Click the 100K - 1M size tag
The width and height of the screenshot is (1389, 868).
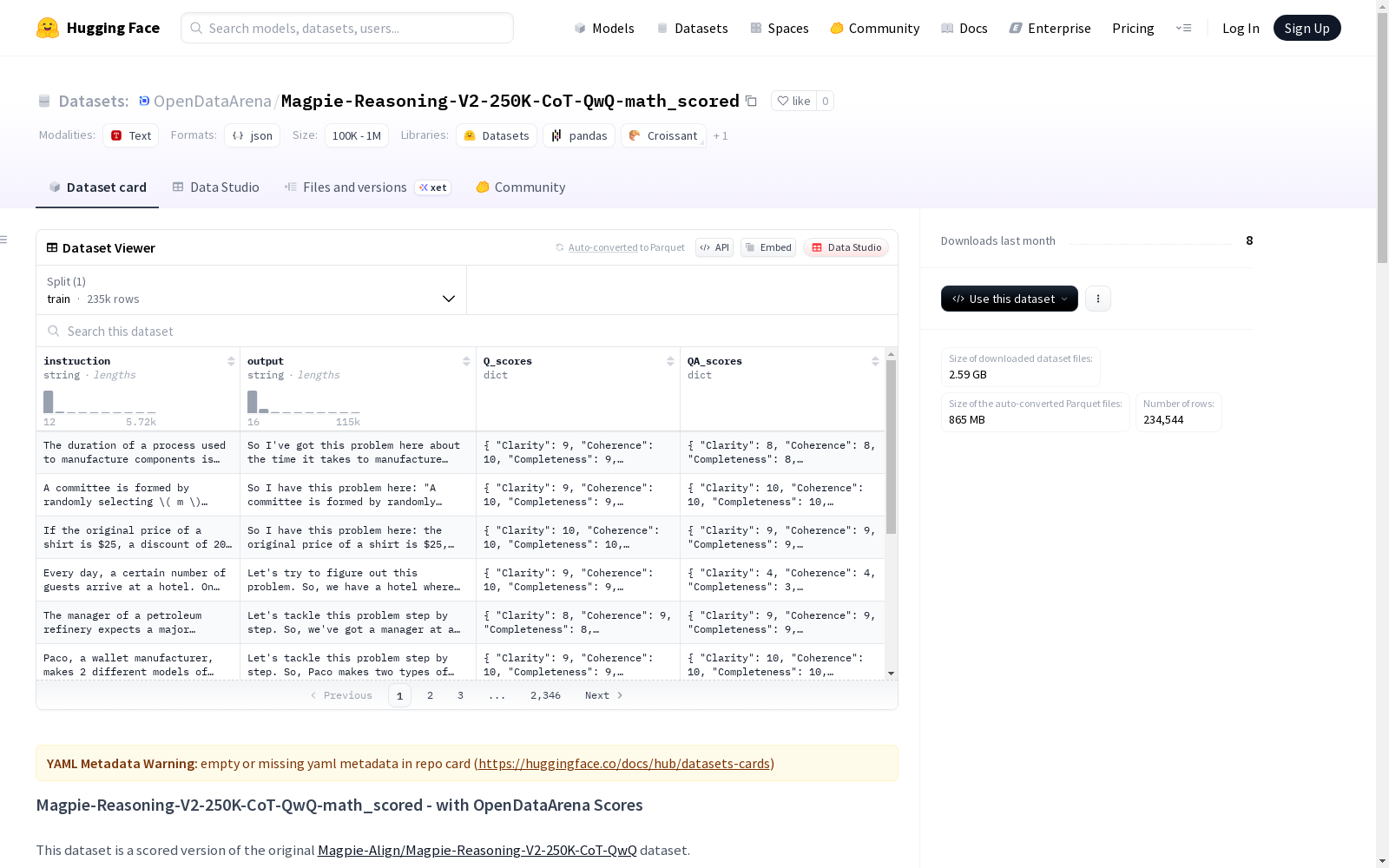tap(357, 135)
